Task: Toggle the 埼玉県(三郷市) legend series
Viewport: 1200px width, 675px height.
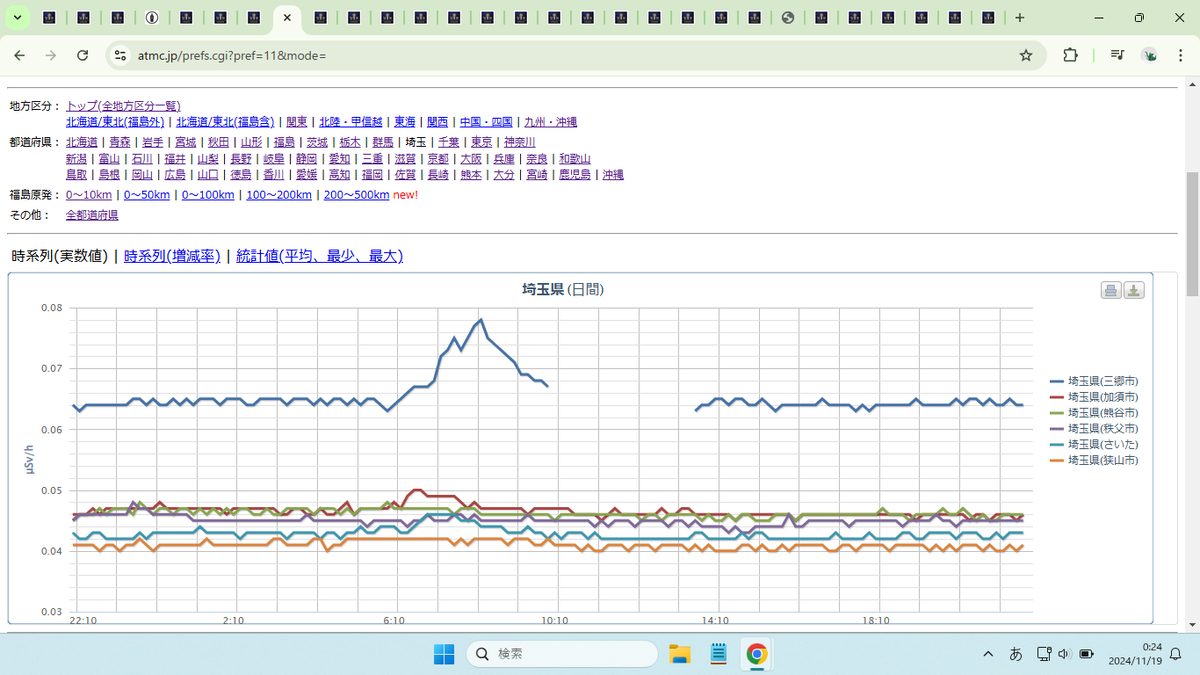Action: (1094, 382)
